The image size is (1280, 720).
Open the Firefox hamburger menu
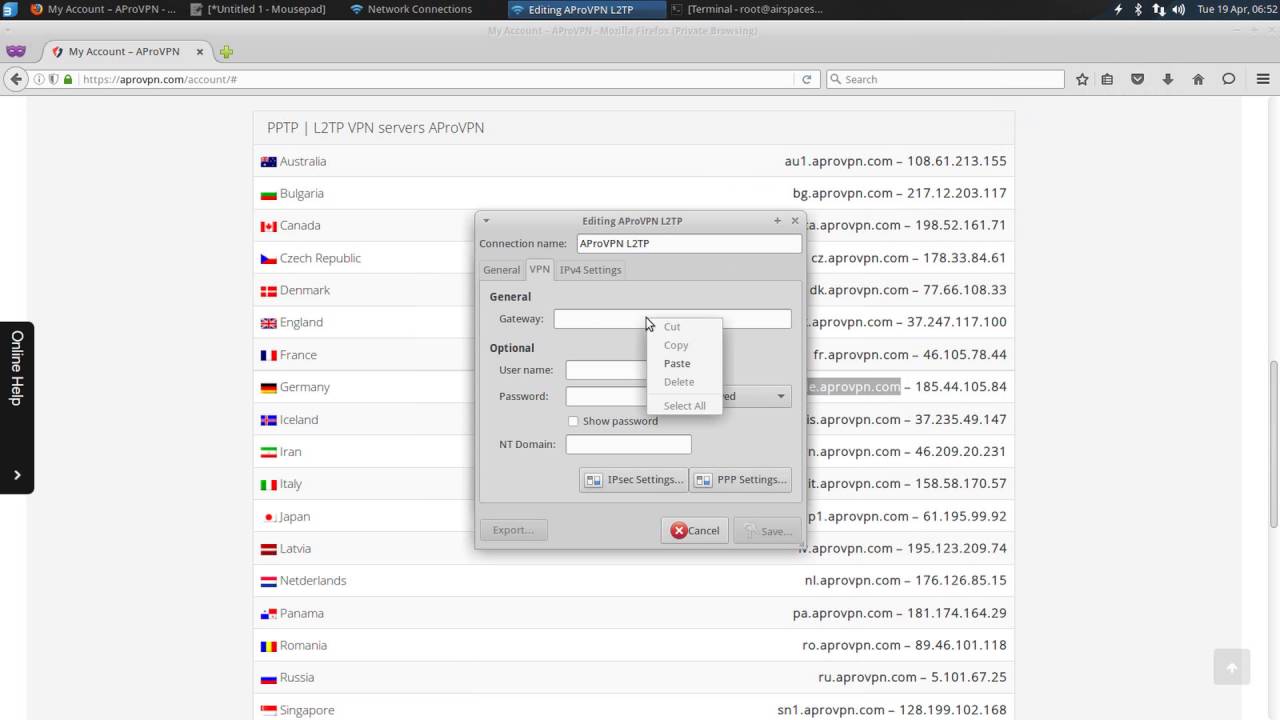click(x=1263, y=79)
